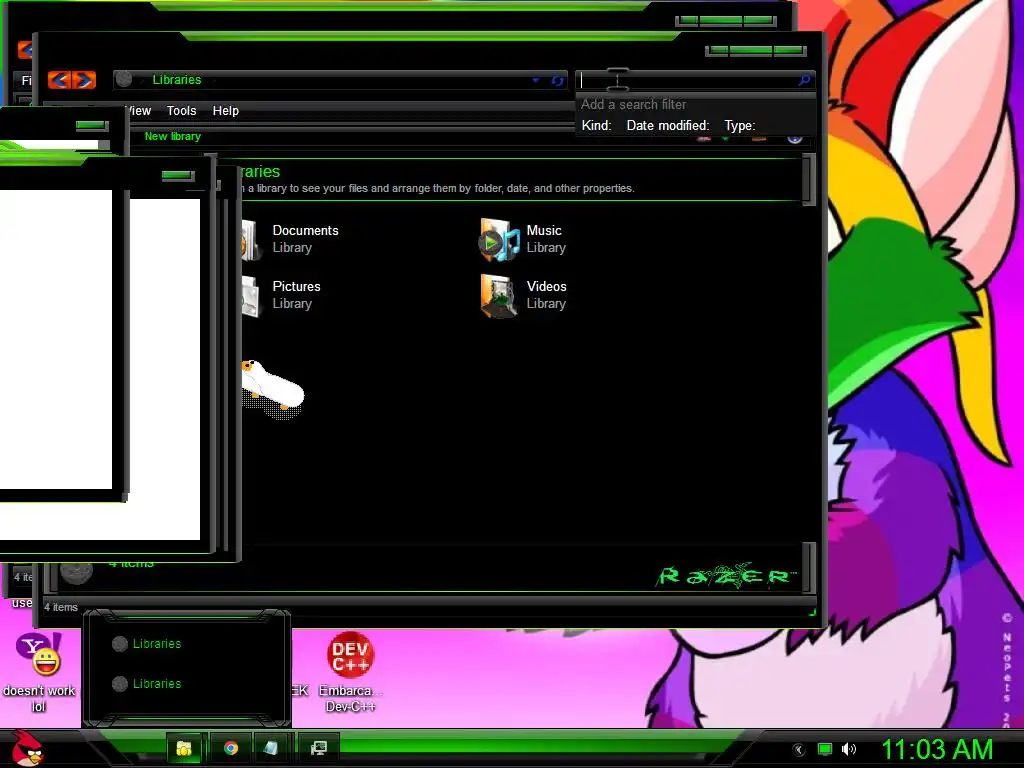Click the 11:03 AM clock
The image size is (1024, 768).
pos(936,750)
